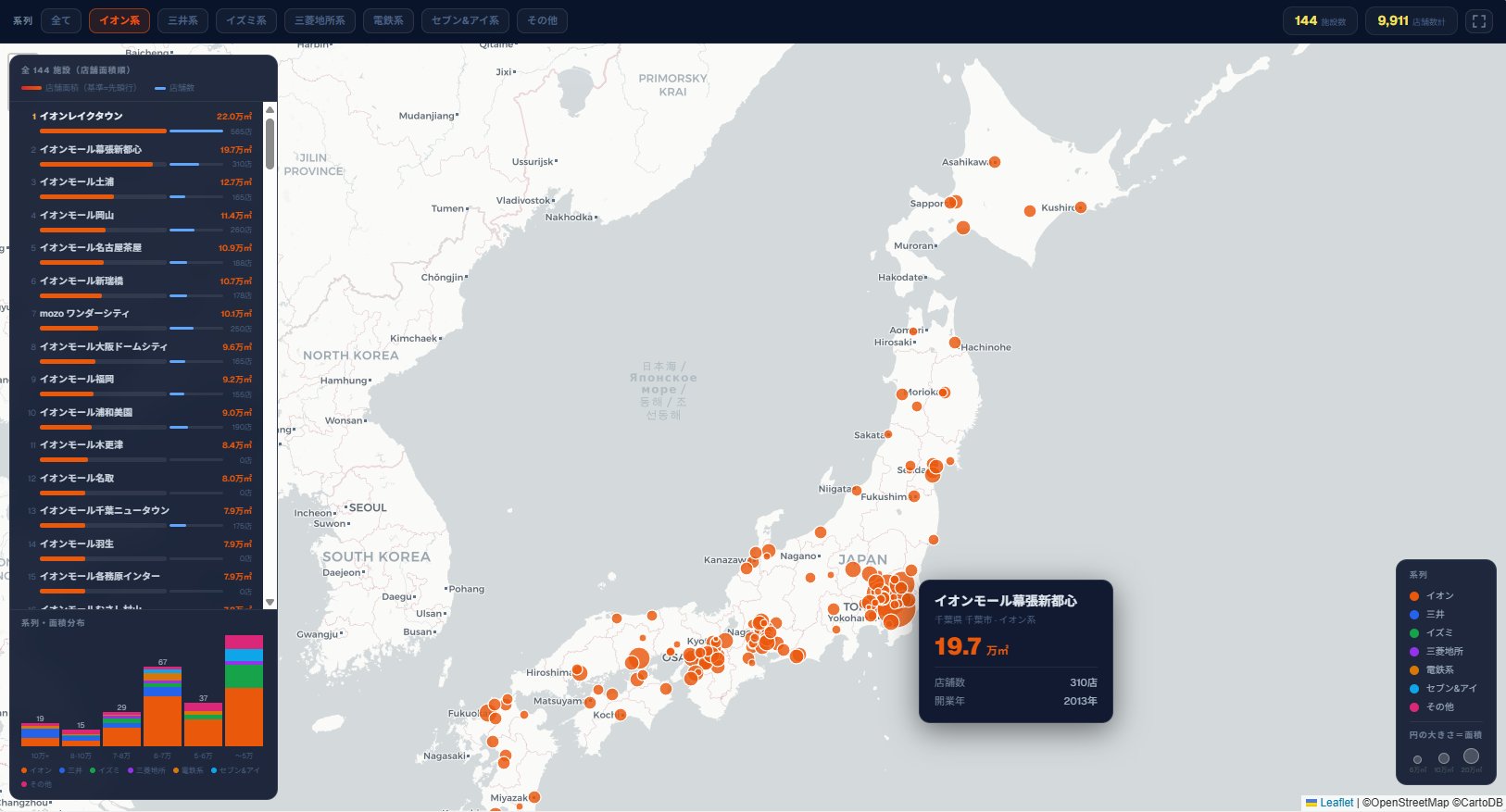Click the 310店 store count in the tooltip
Screen dimensions: 1506x812
(x=1084, y=682)
